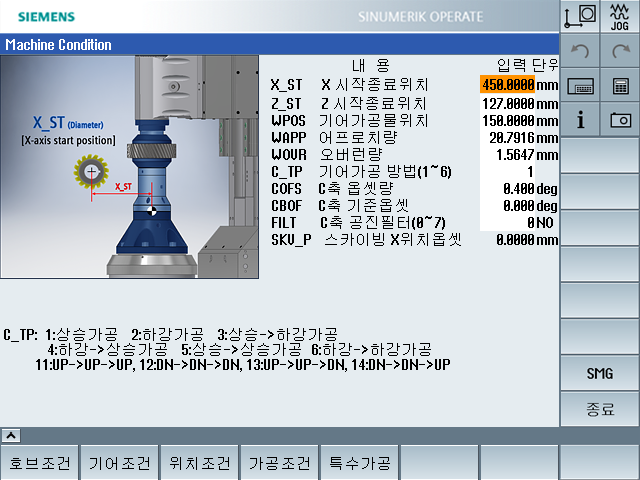Screen dimensions: 640x480
Task: Click the X-axis start position caption
Action: 69,140
